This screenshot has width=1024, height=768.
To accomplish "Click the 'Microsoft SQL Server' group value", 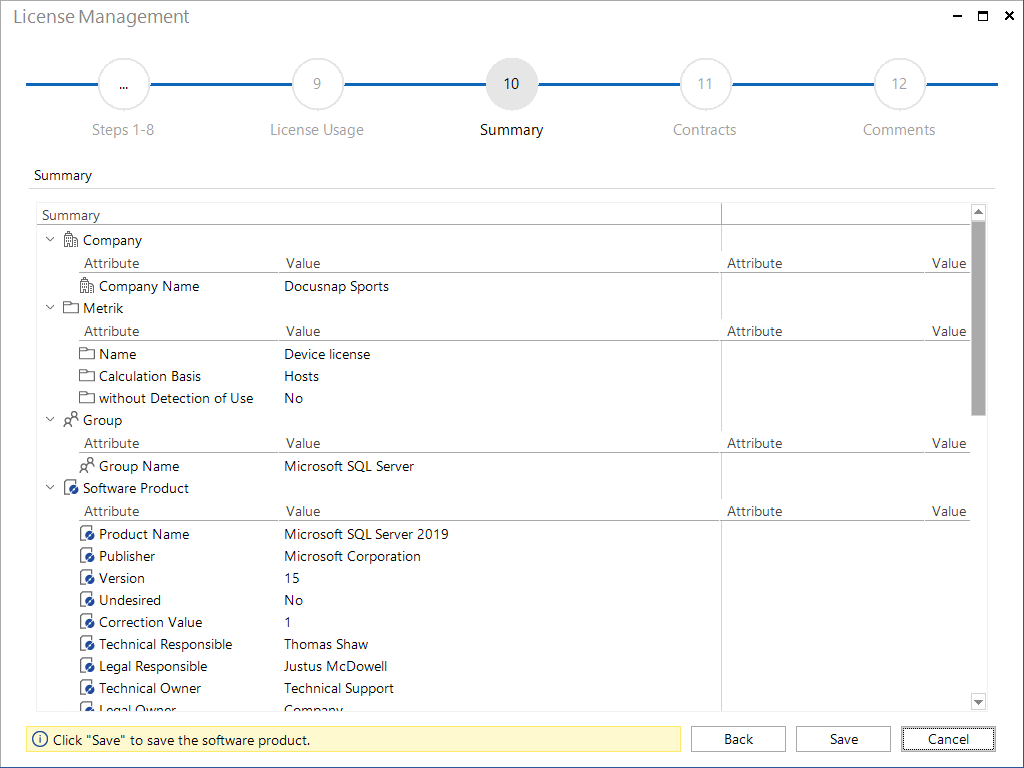I will pos(349,466).
